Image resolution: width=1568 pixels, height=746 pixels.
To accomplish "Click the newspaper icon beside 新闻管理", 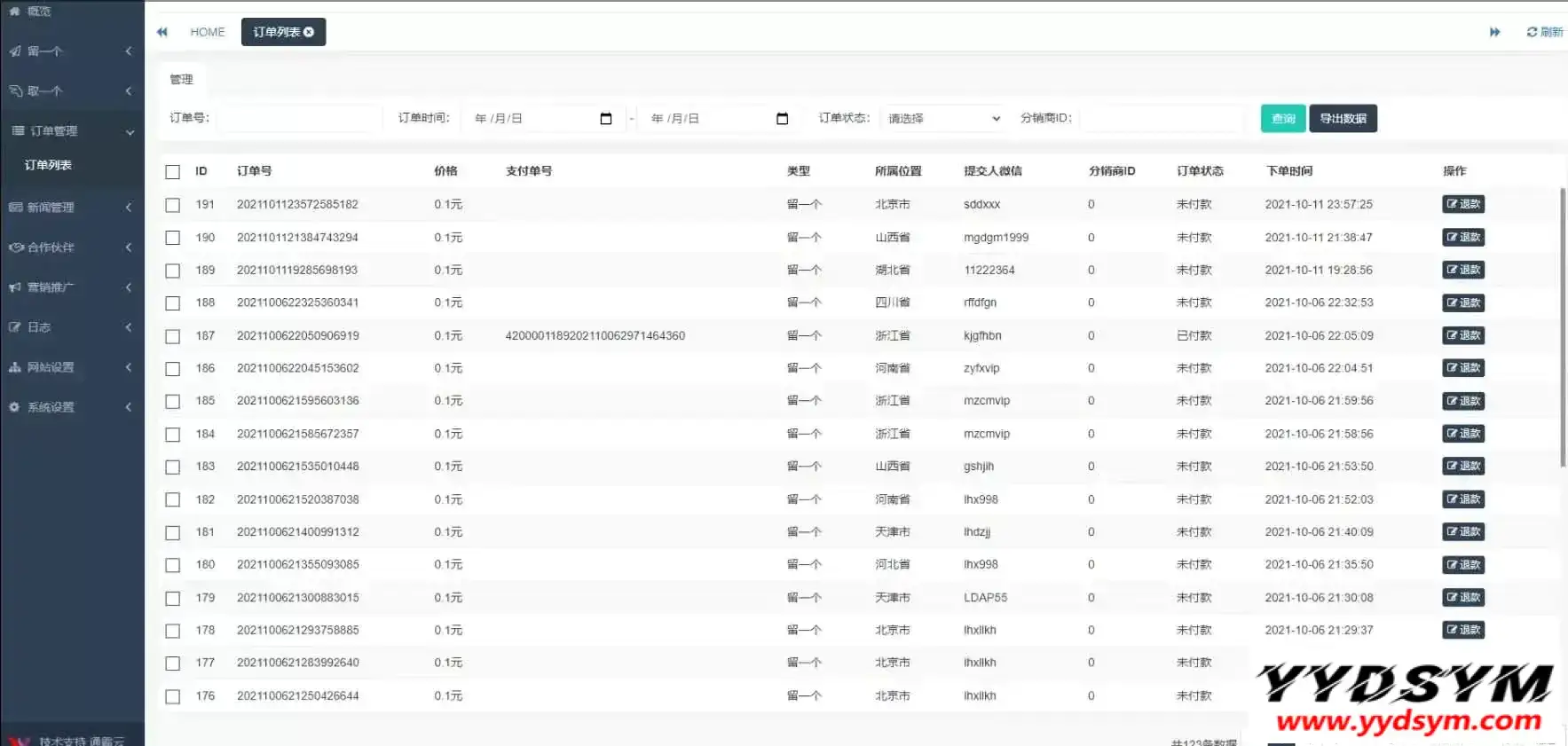I will (15, 208).
